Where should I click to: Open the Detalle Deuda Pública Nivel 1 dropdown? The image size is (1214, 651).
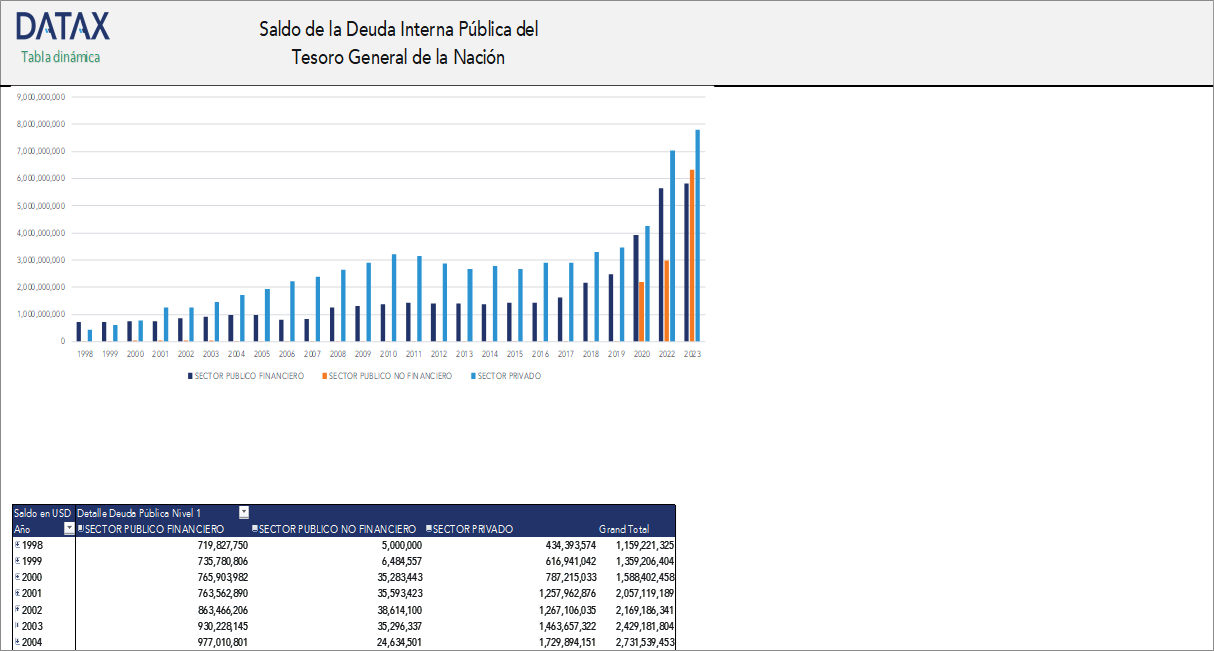point(243,512)
